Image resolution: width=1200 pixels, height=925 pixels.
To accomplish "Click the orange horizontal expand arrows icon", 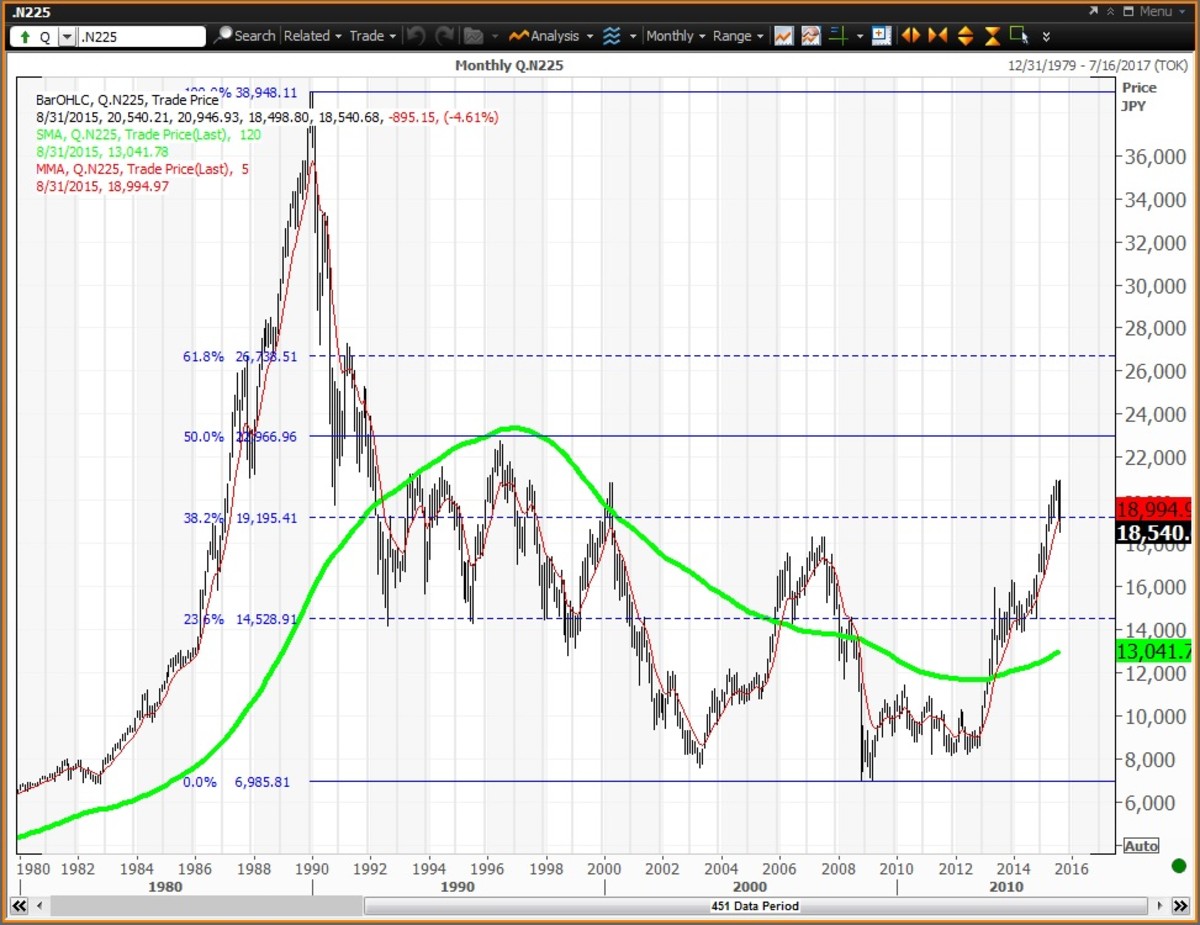I will tap(911, 36).
